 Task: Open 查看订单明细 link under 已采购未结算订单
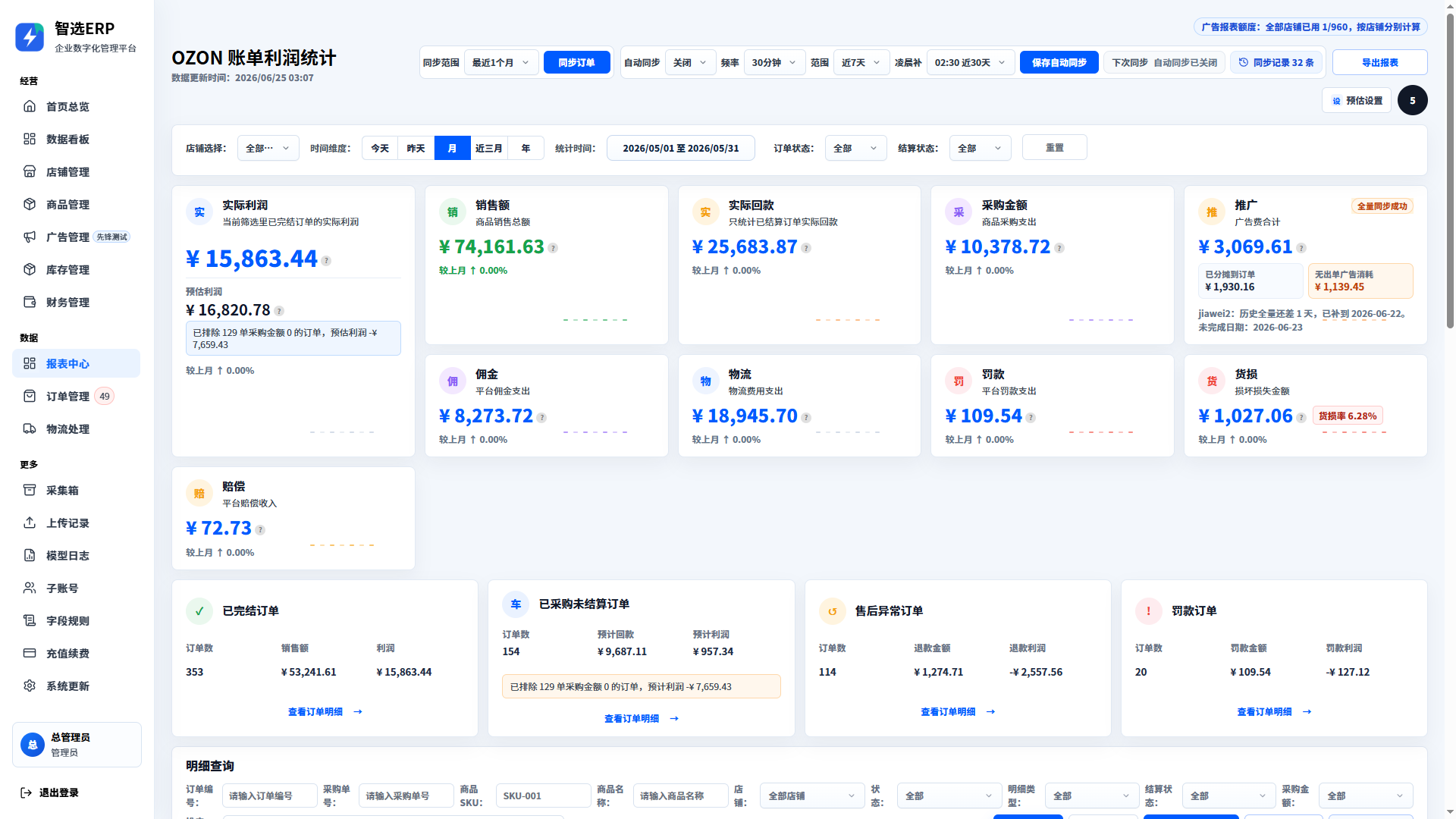(642, 718)
